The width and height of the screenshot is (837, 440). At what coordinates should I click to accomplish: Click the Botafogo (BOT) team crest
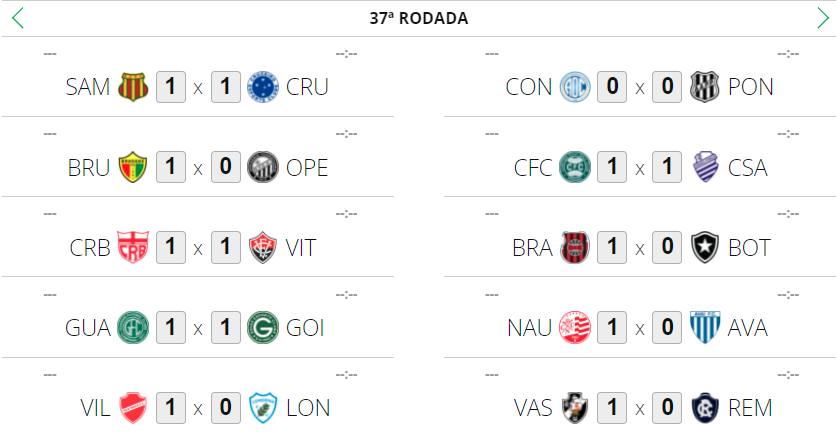click(x=705, y=247)
